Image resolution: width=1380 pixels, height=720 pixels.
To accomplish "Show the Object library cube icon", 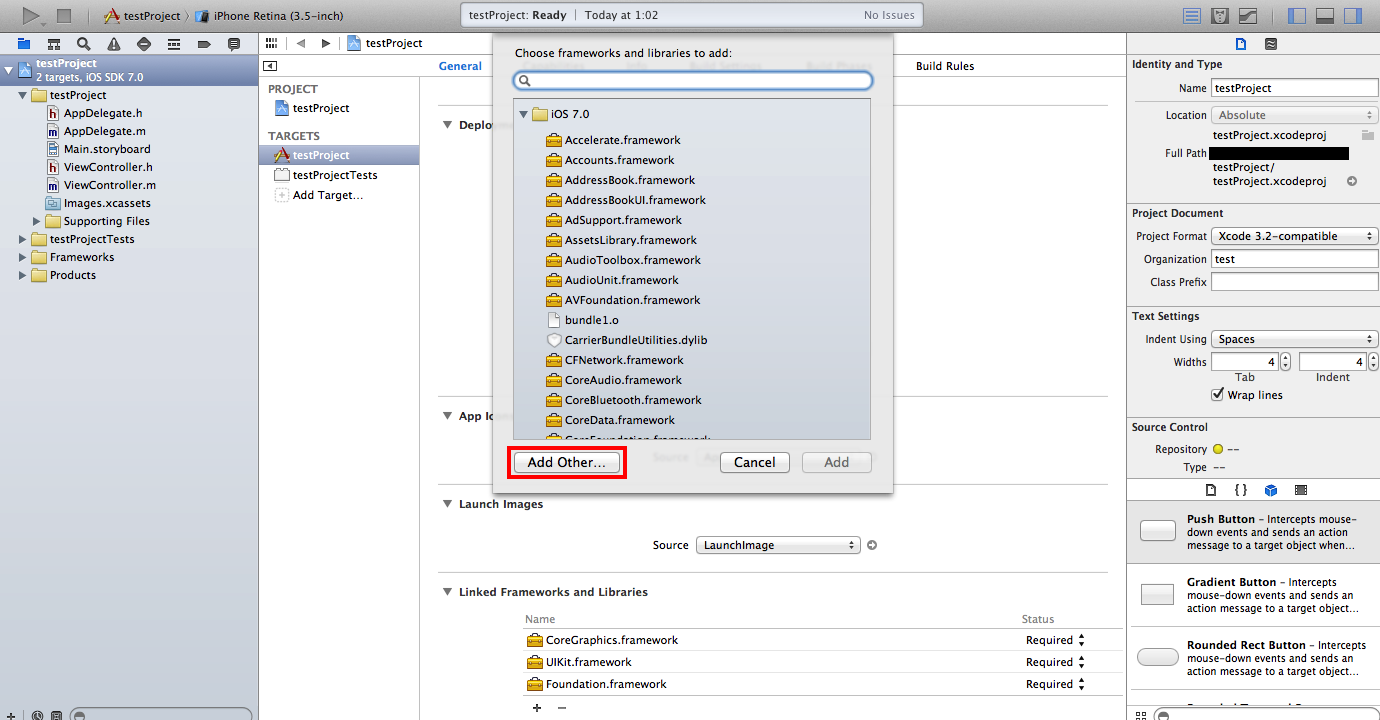I will pos(1270,490).
